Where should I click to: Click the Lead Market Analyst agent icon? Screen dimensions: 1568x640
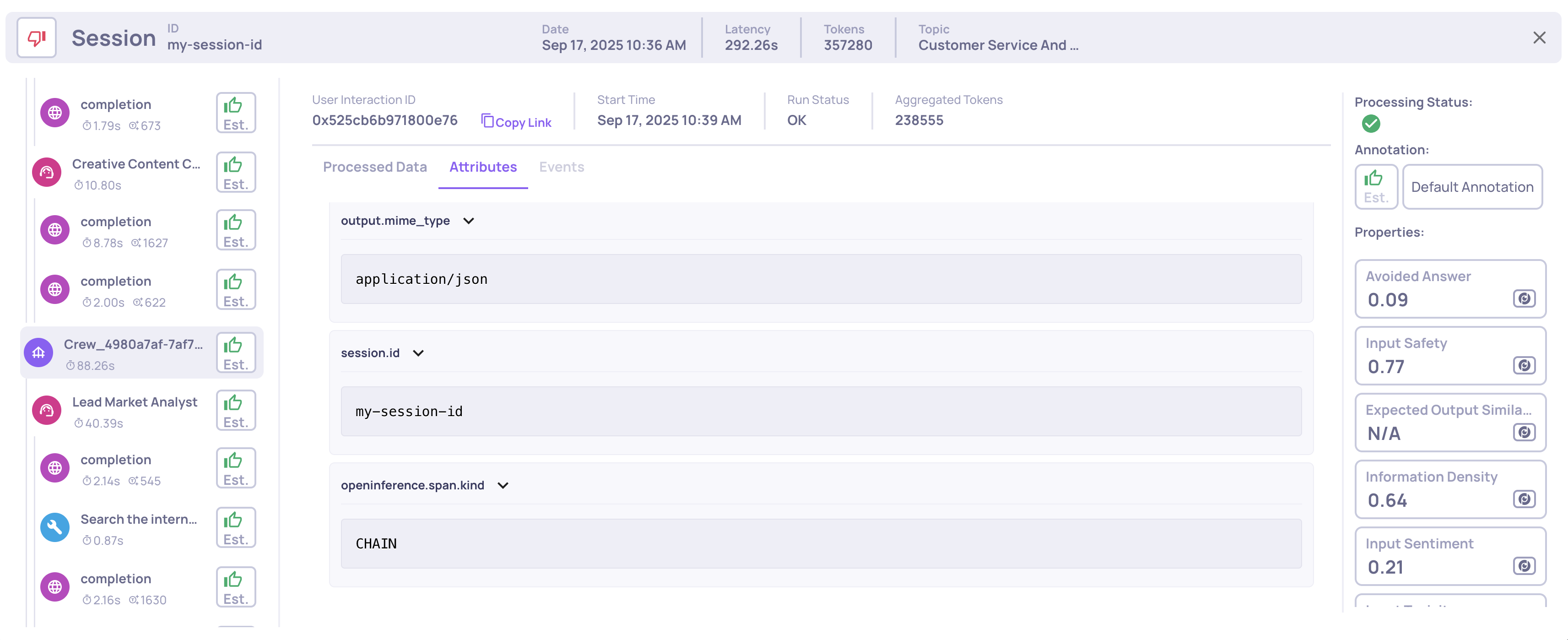click(47, 411)
